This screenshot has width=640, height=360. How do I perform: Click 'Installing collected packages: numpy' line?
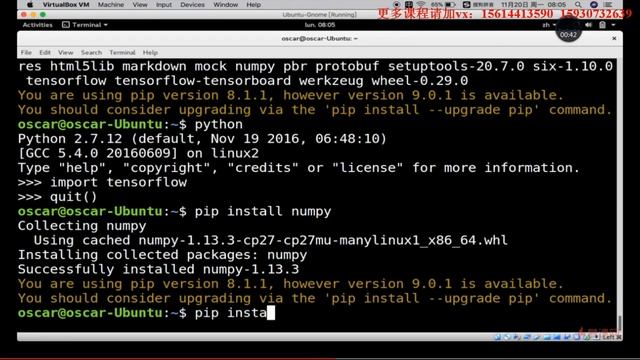[x=162, y=255]
